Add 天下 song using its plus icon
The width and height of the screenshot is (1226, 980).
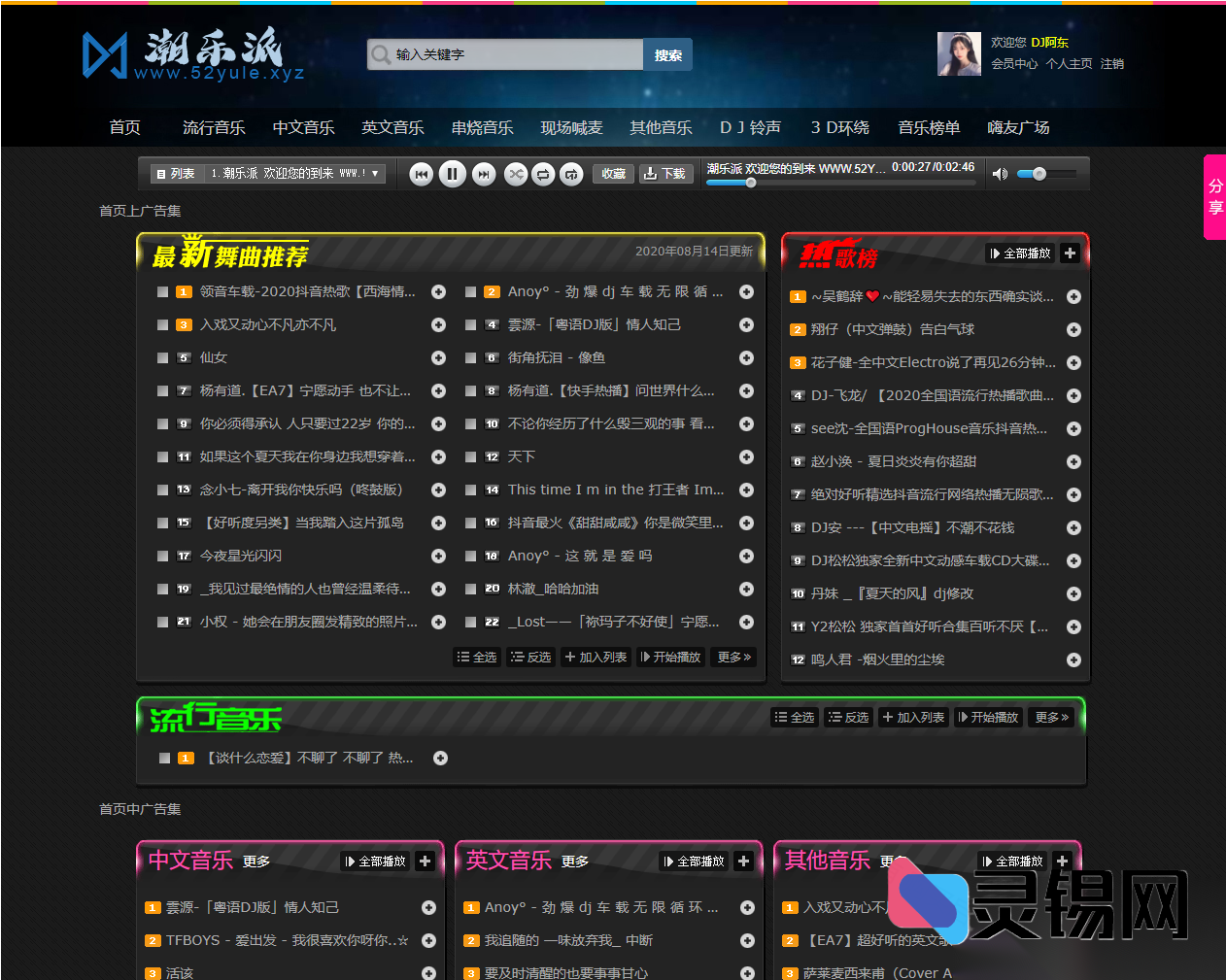746,456
